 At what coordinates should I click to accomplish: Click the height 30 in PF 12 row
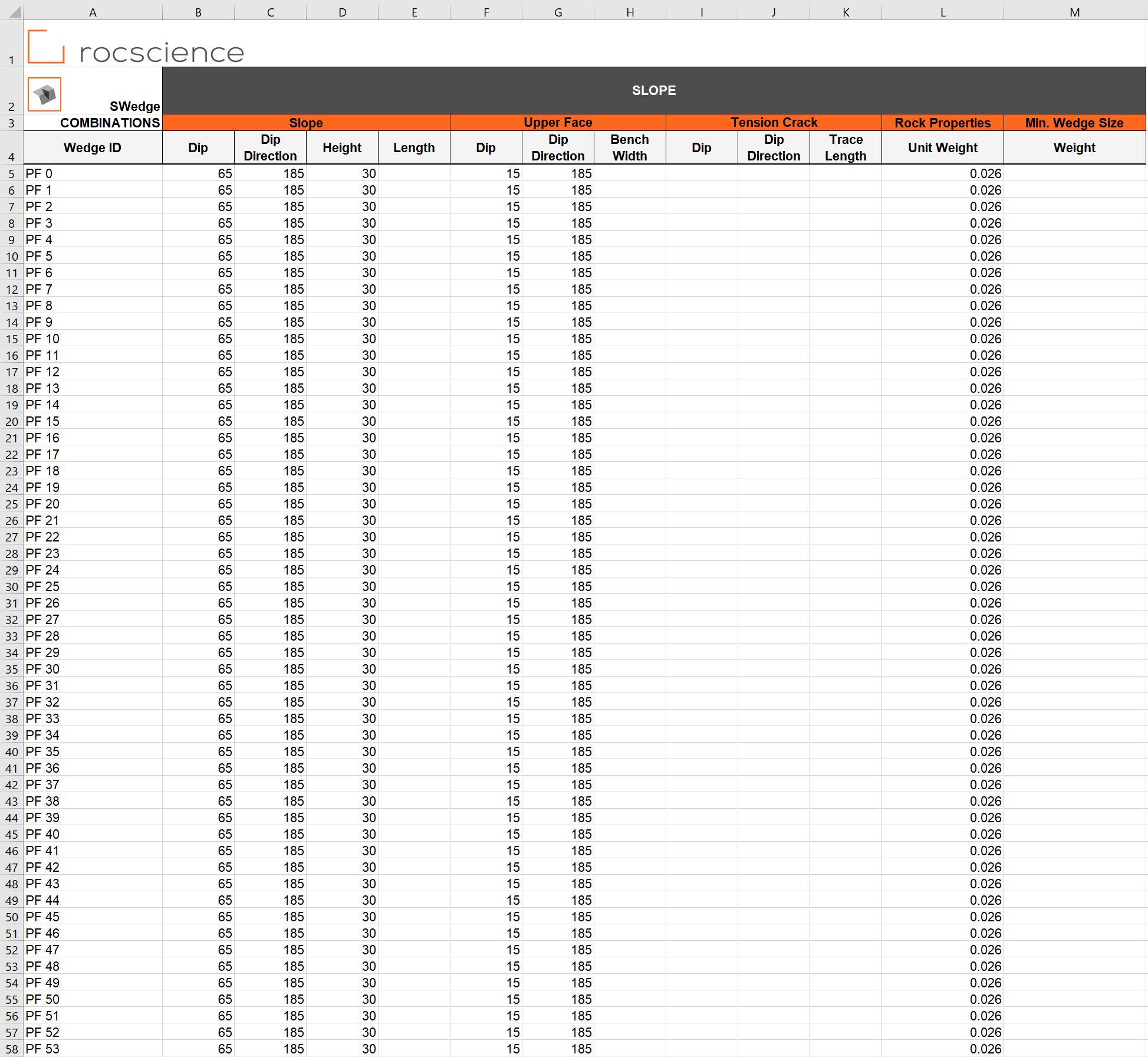pyautogui.click(x=342, y=372)
